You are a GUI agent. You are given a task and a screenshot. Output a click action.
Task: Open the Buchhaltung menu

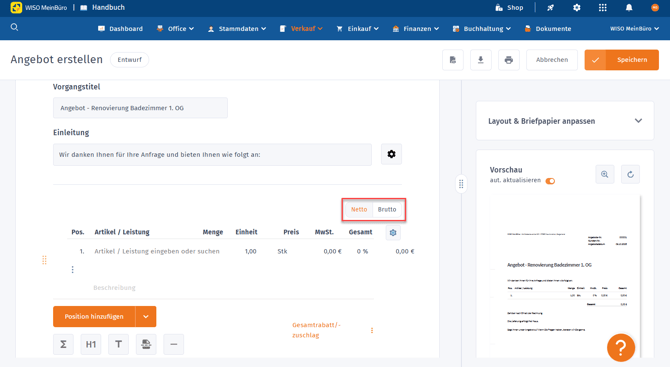point(482,29)
